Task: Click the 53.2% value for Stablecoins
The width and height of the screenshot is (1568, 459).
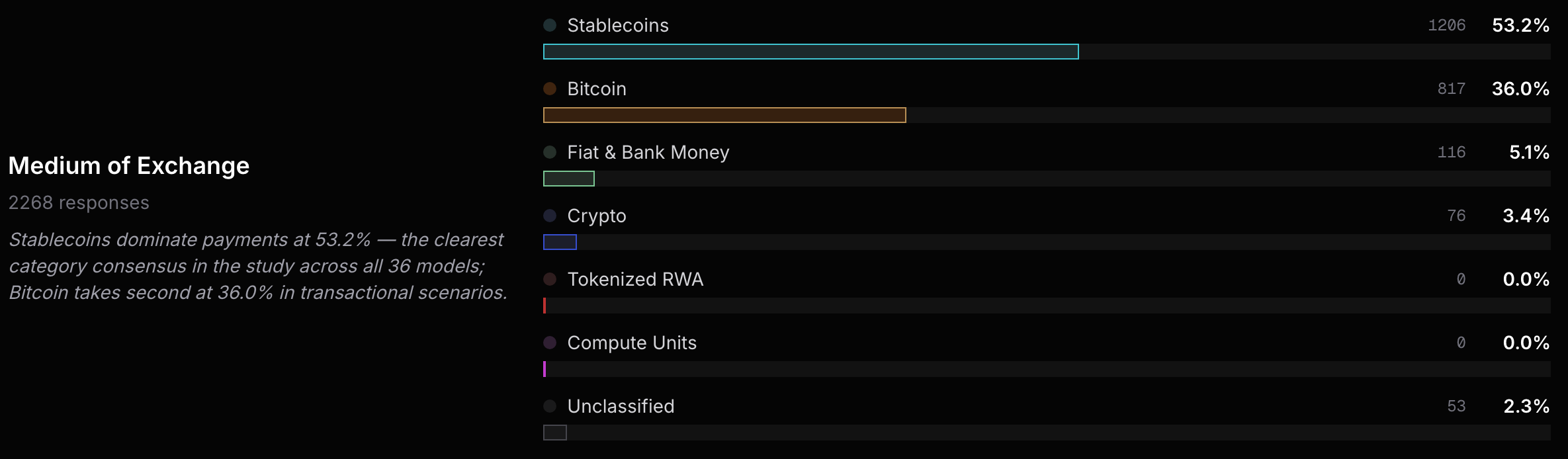Action: click(x=1520, y=25)
